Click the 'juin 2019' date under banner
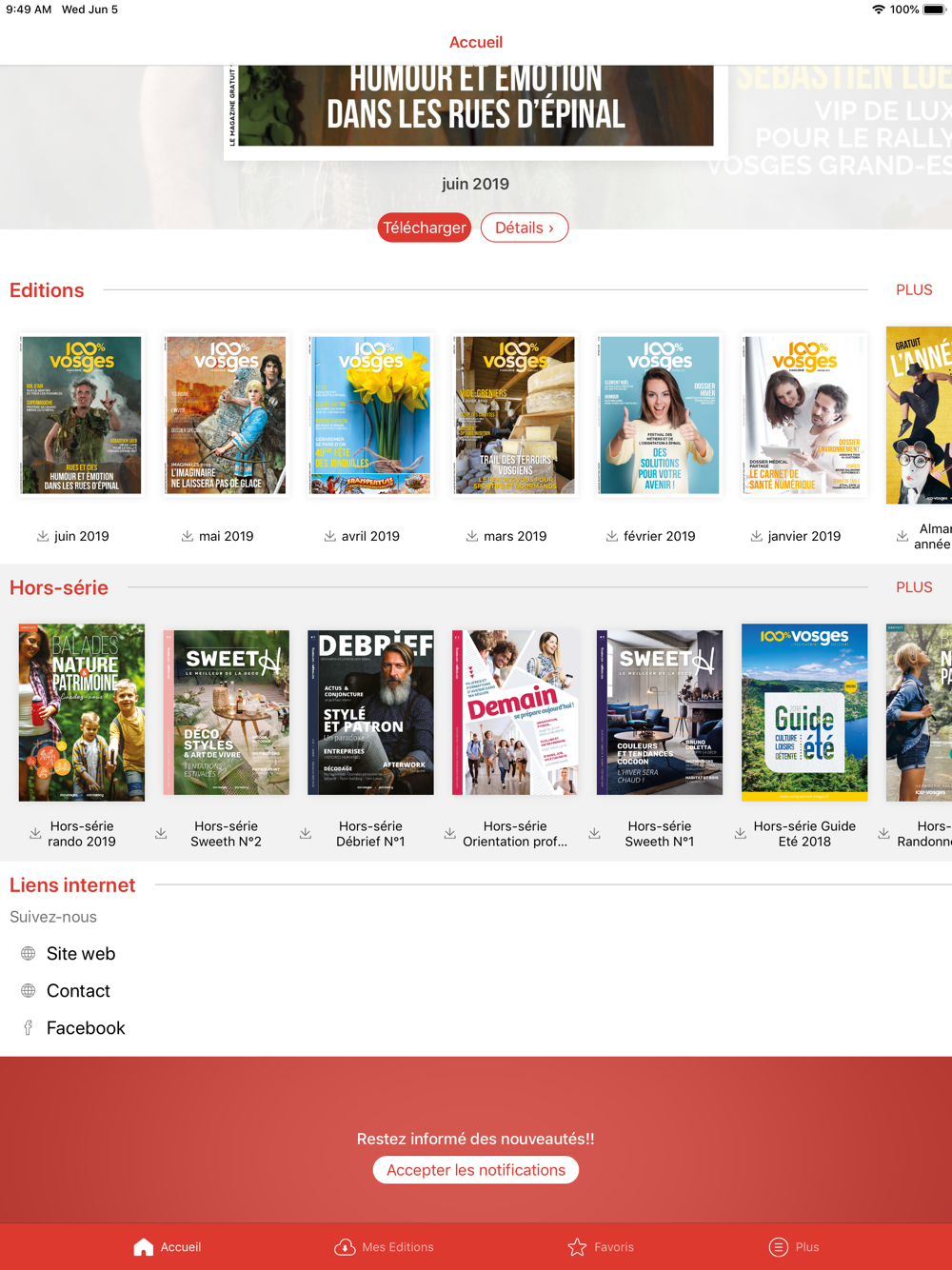Viewport: 952px width, 1270px height. 475,184
